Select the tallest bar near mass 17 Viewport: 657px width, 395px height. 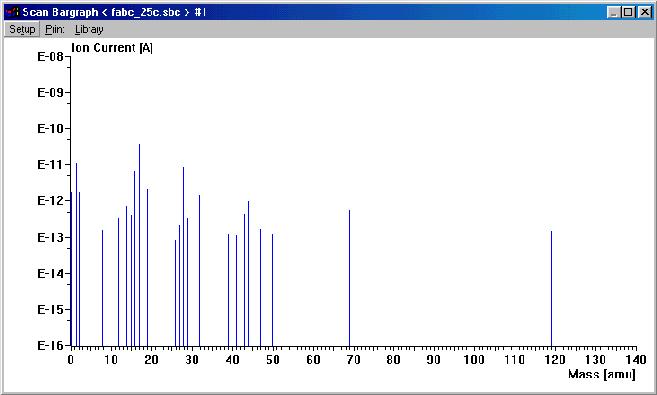tap(140, 245)
